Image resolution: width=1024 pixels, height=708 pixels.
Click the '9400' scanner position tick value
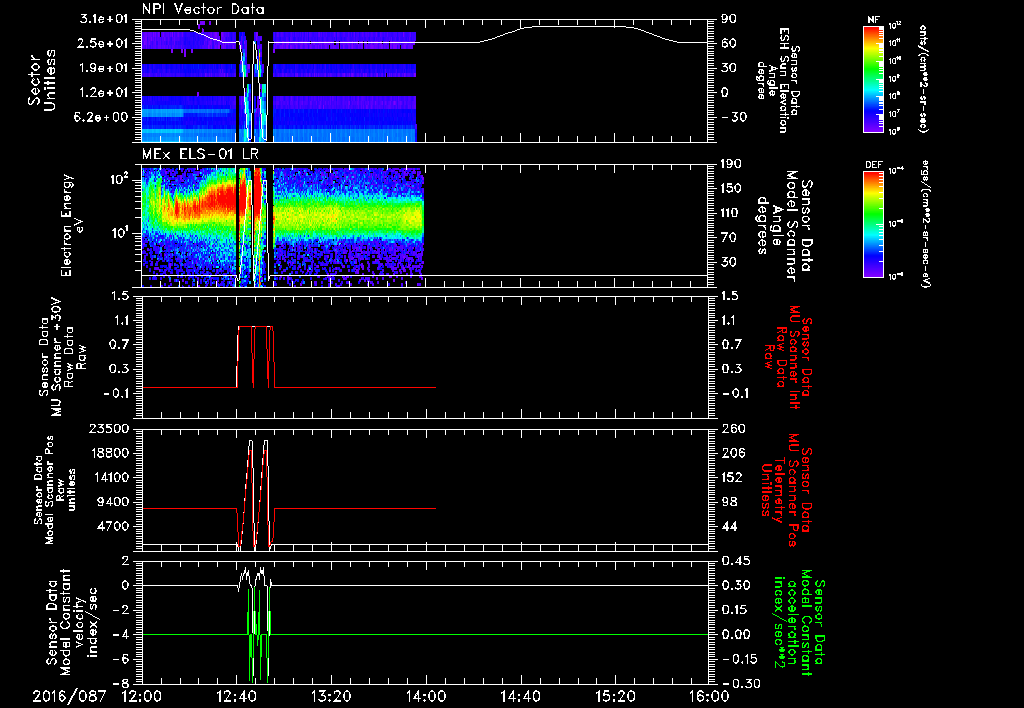(112, 502)
